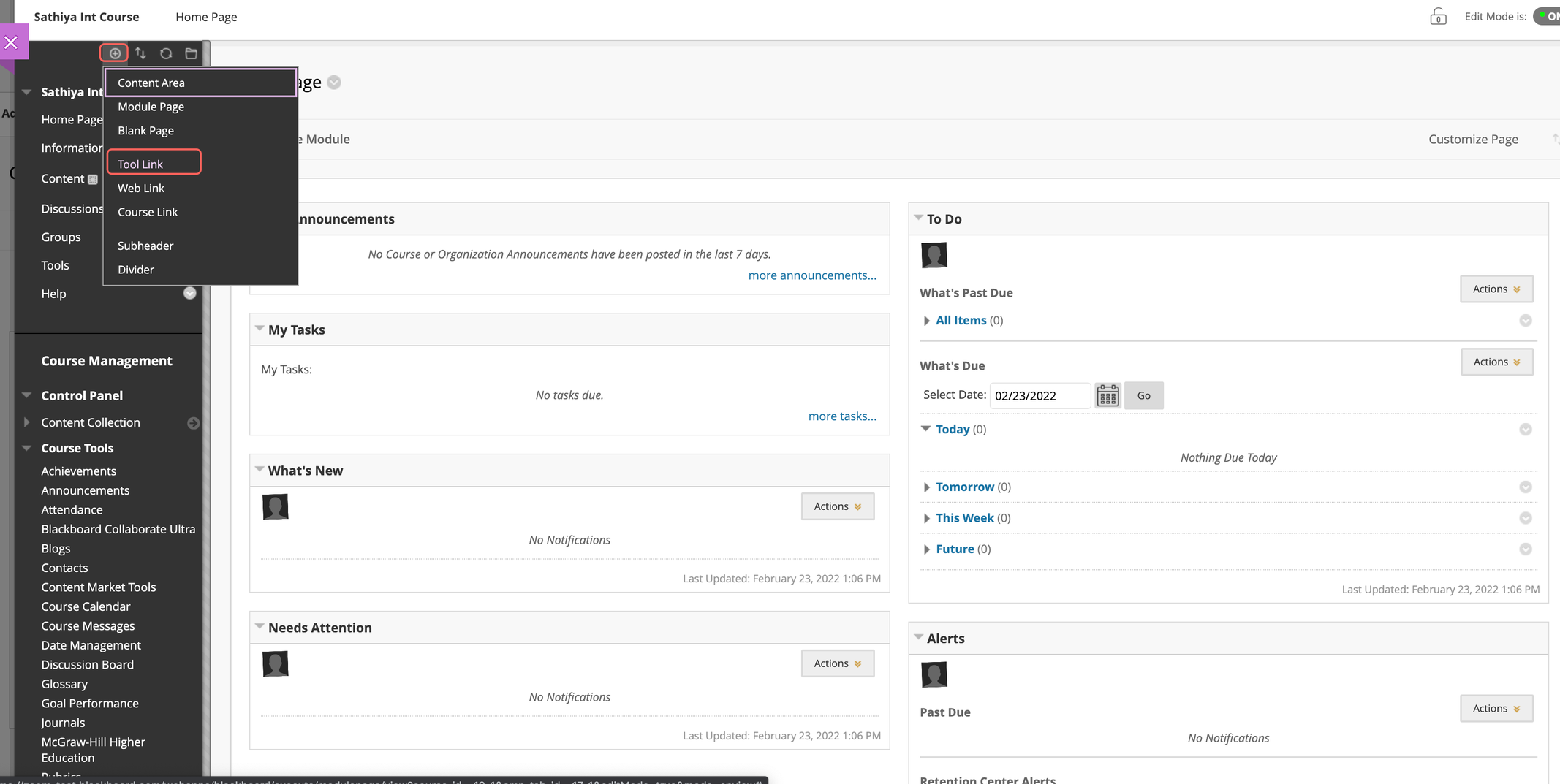Click the avatar in Needs Attention module
The height and width of the screenshot is (784, 1560).
(276, 664)
